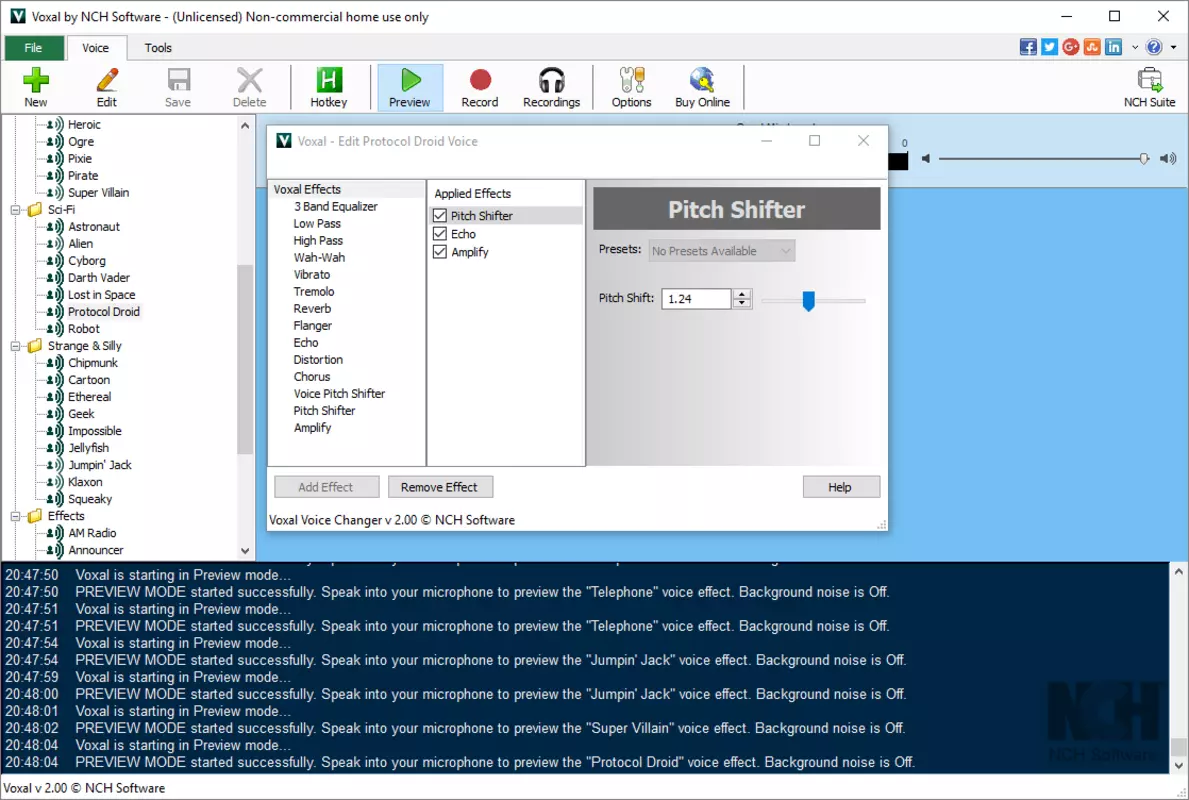This screenshot has height=800, width=1189.
Task: Open the social share dropdown arrow
Action: pyautogui.click(x=1135, y=47)
